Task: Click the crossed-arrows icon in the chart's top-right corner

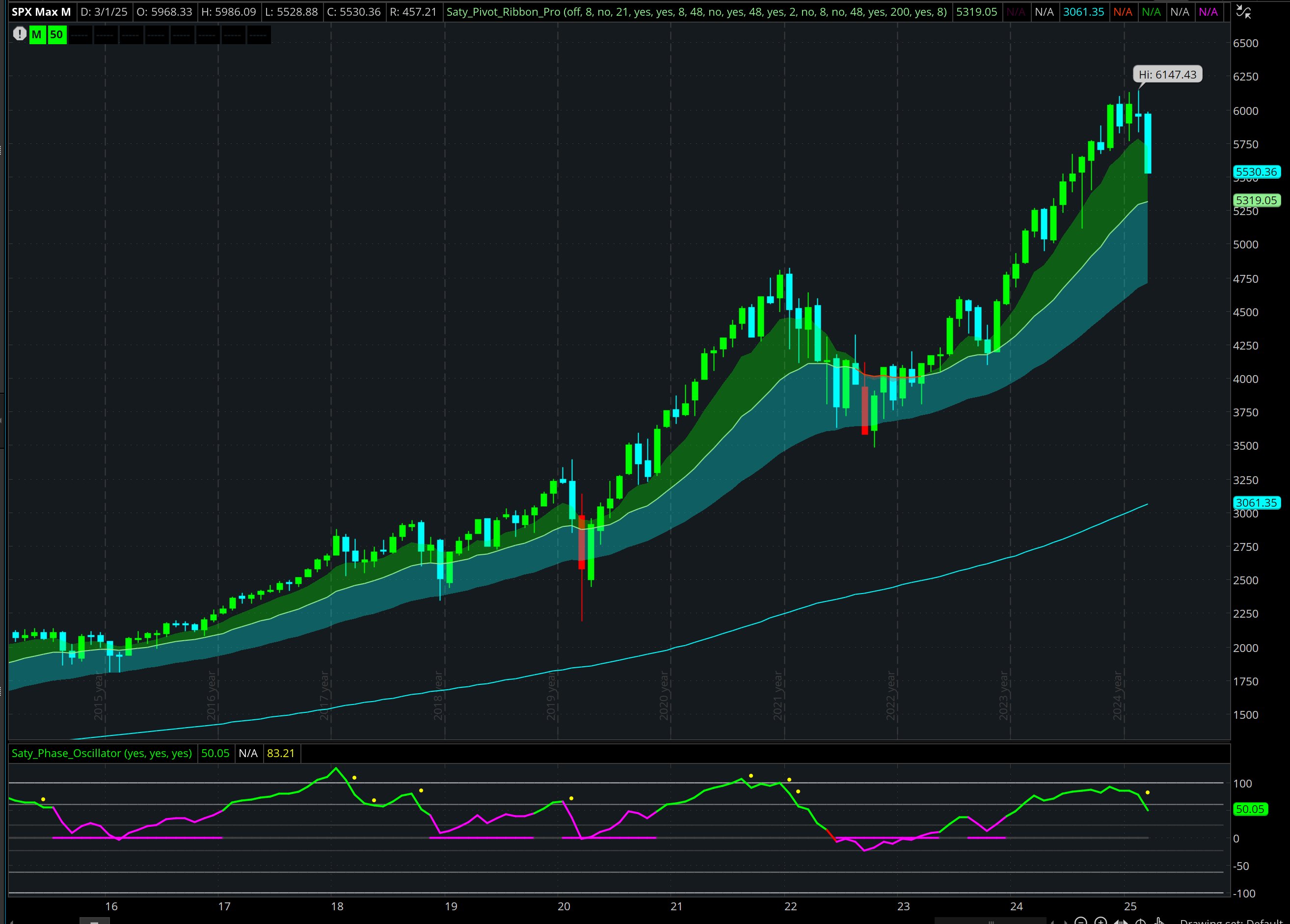Action: tap(1243, 12)
